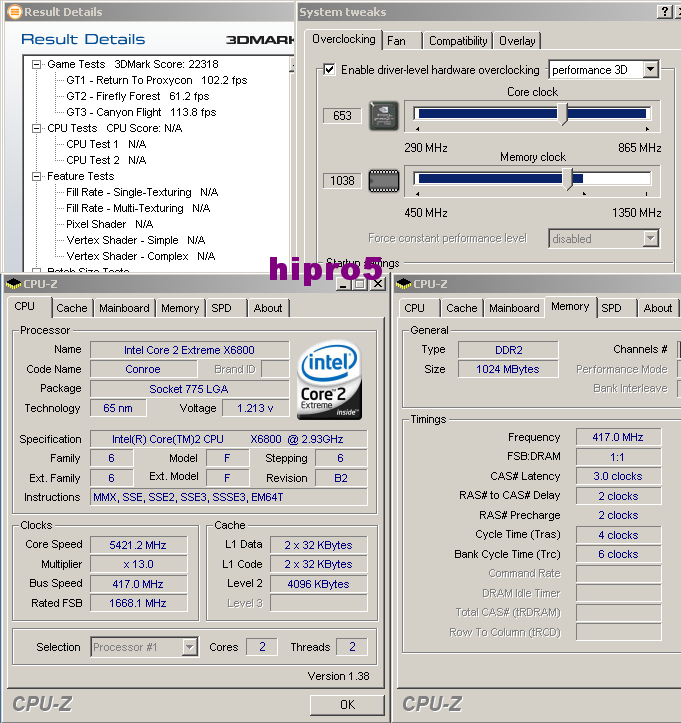Click the left CPU-Z window minimize button

click(x=343, y=284)
